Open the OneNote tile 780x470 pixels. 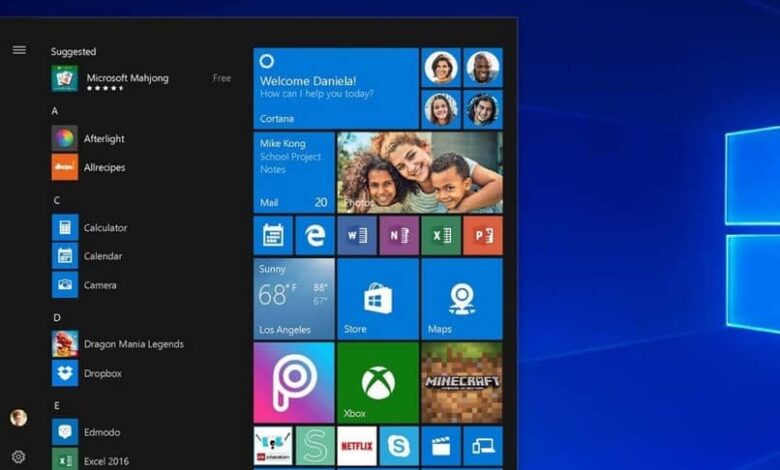tap(399, 235)
